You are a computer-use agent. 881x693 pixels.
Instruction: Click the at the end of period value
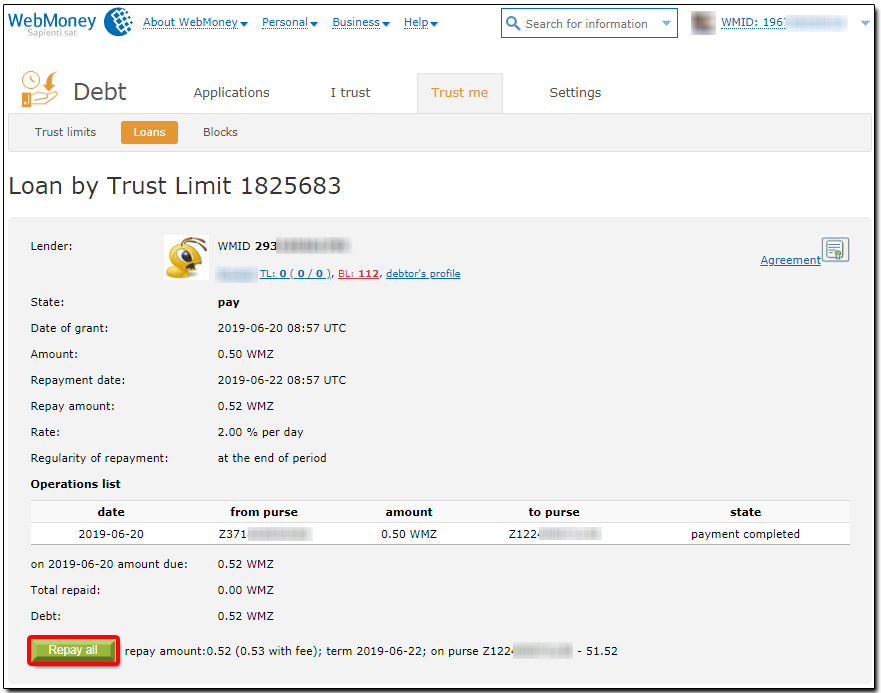pyautogui.click(x=272, y=458)
